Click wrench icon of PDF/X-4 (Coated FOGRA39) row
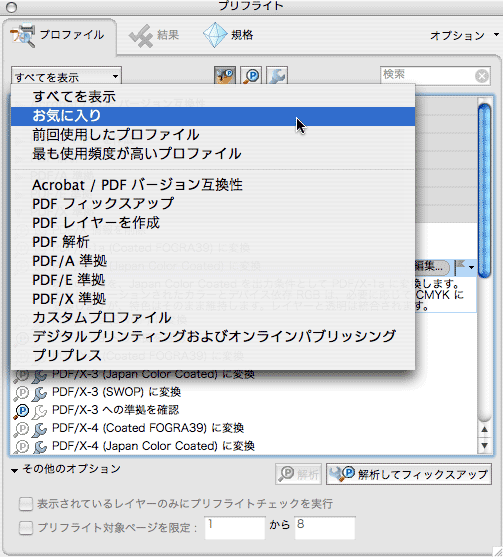Image resolution: width=503 pixels, height=557 pixels. coord(39,429)
